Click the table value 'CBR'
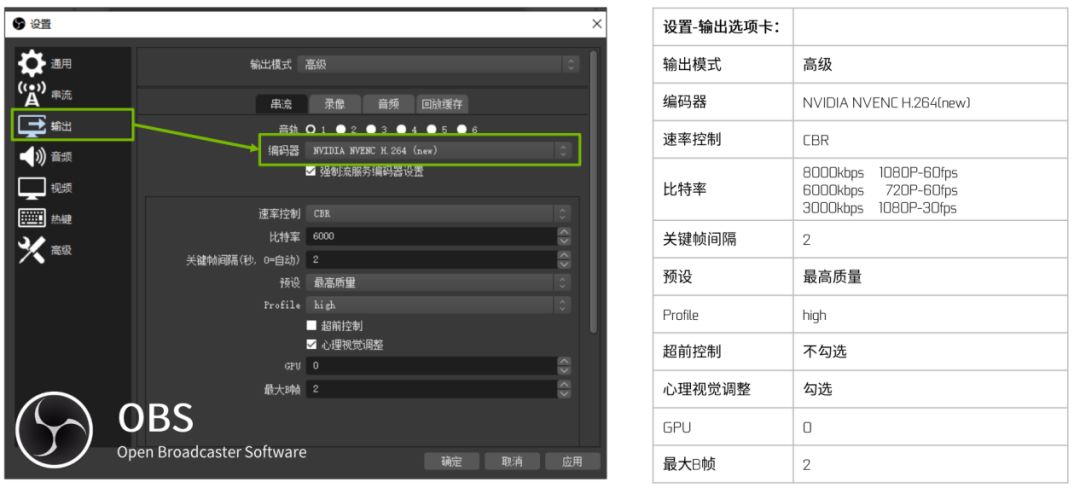Screen dimensions: 1080x494 click(x=816, y=140)
